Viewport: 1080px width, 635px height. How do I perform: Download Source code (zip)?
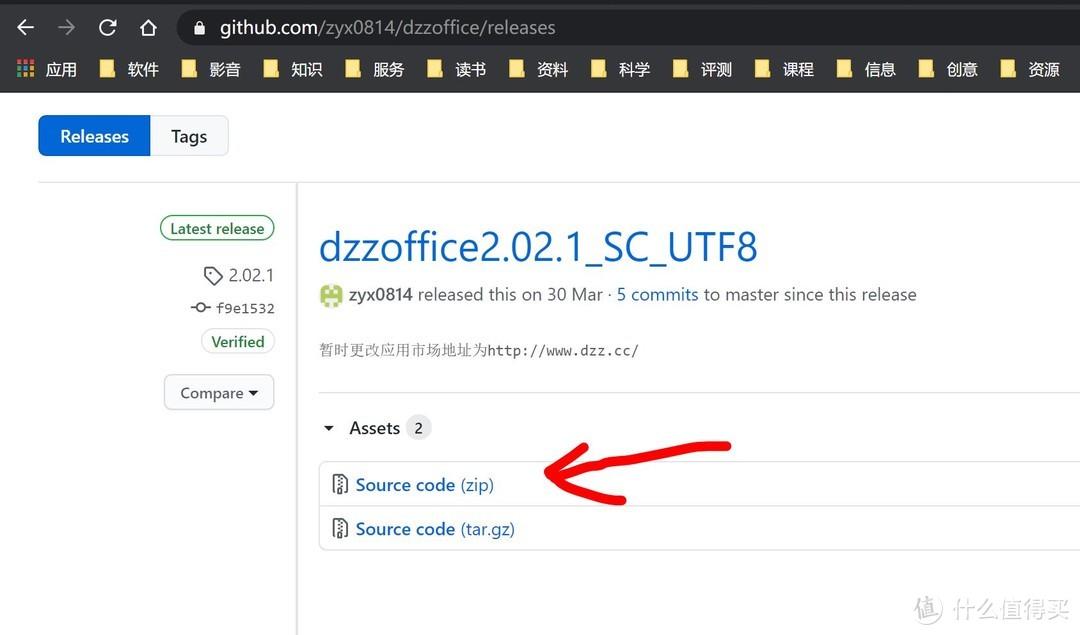424,485
